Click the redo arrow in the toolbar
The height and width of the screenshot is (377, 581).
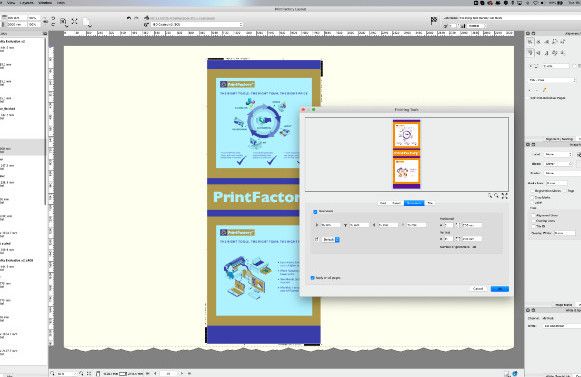point(136,18)
